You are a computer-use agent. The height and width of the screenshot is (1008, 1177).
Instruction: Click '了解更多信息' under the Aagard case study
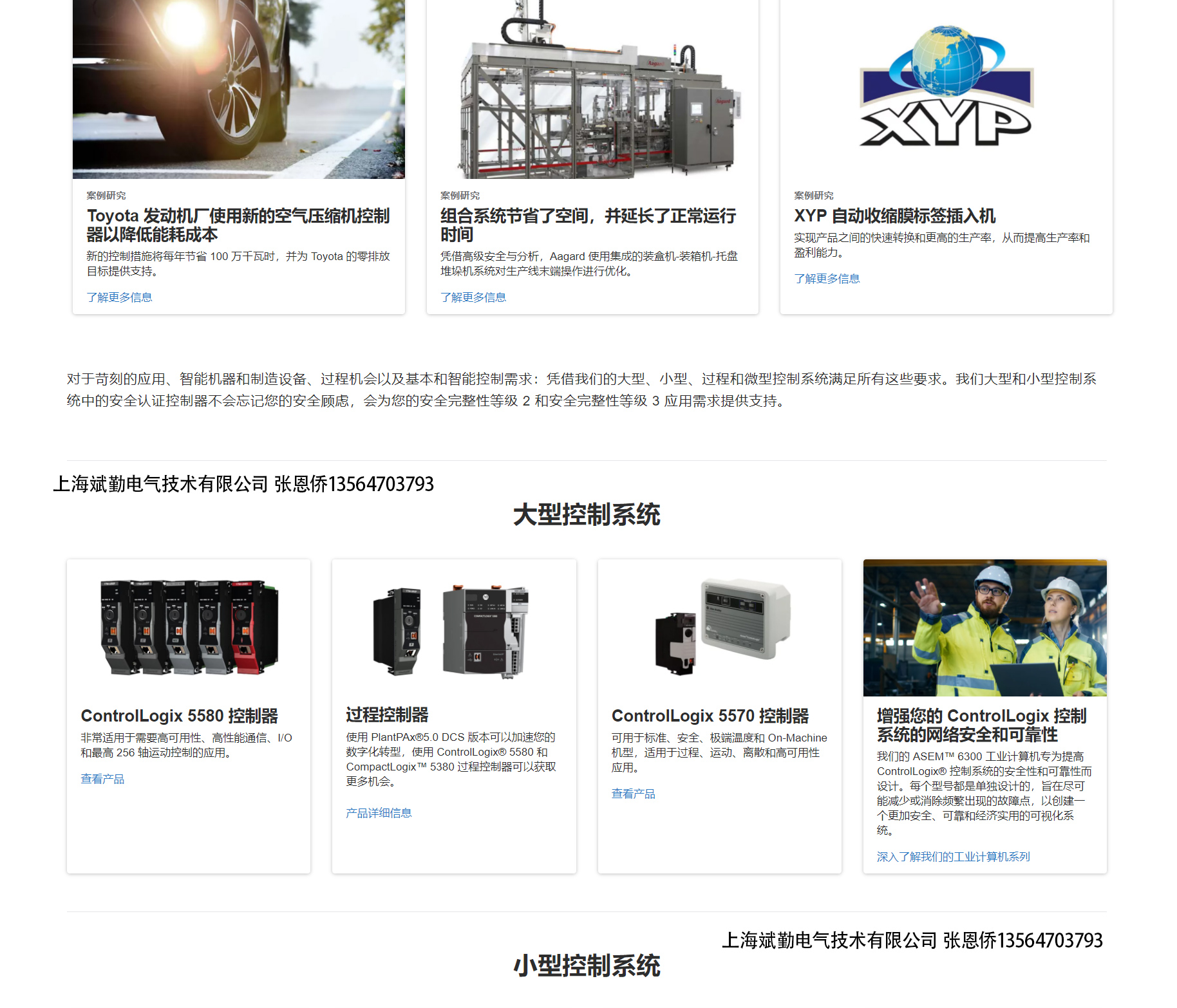(473, 297)
